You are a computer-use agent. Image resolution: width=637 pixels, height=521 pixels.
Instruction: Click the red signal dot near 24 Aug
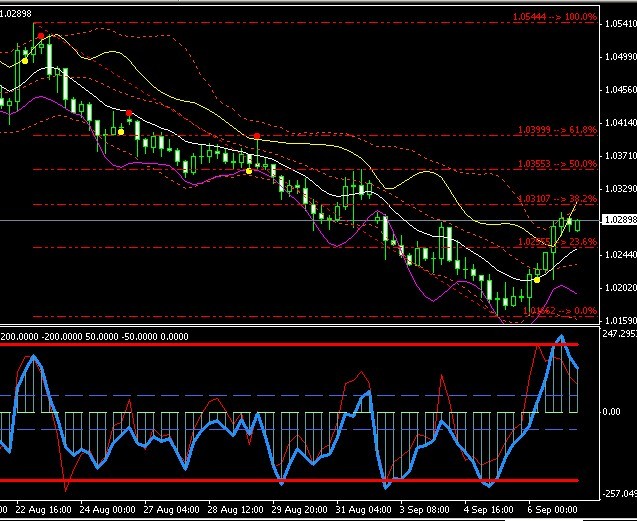click(129, 113)
